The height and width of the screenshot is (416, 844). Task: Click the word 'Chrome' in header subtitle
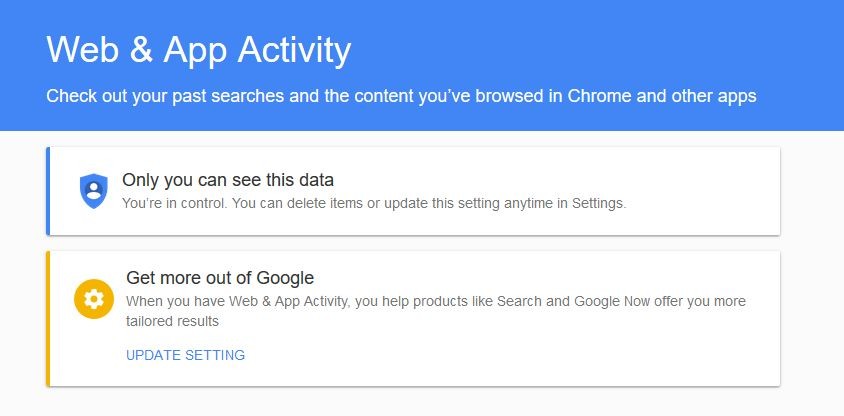599,96
